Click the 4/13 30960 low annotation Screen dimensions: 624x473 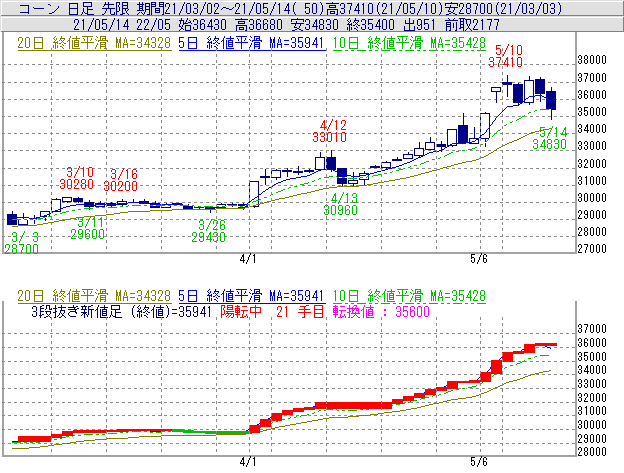(x=341, y=204)
